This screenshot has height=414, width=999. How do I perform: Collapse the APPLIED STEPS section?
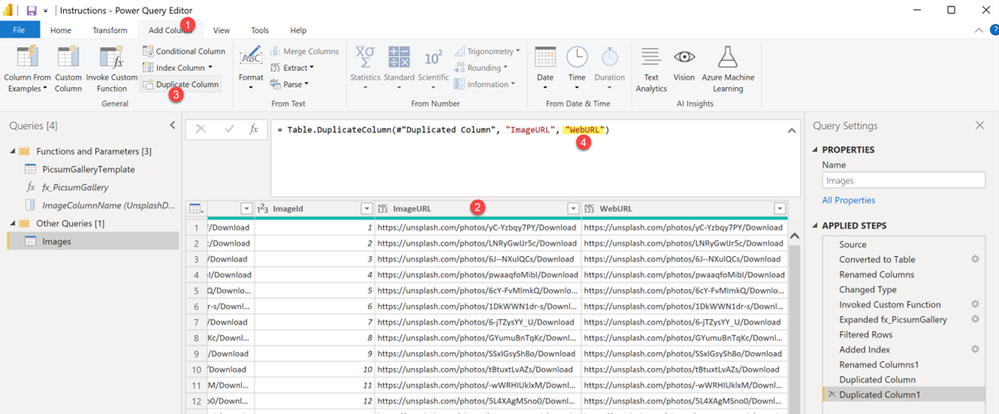point(816,225)
